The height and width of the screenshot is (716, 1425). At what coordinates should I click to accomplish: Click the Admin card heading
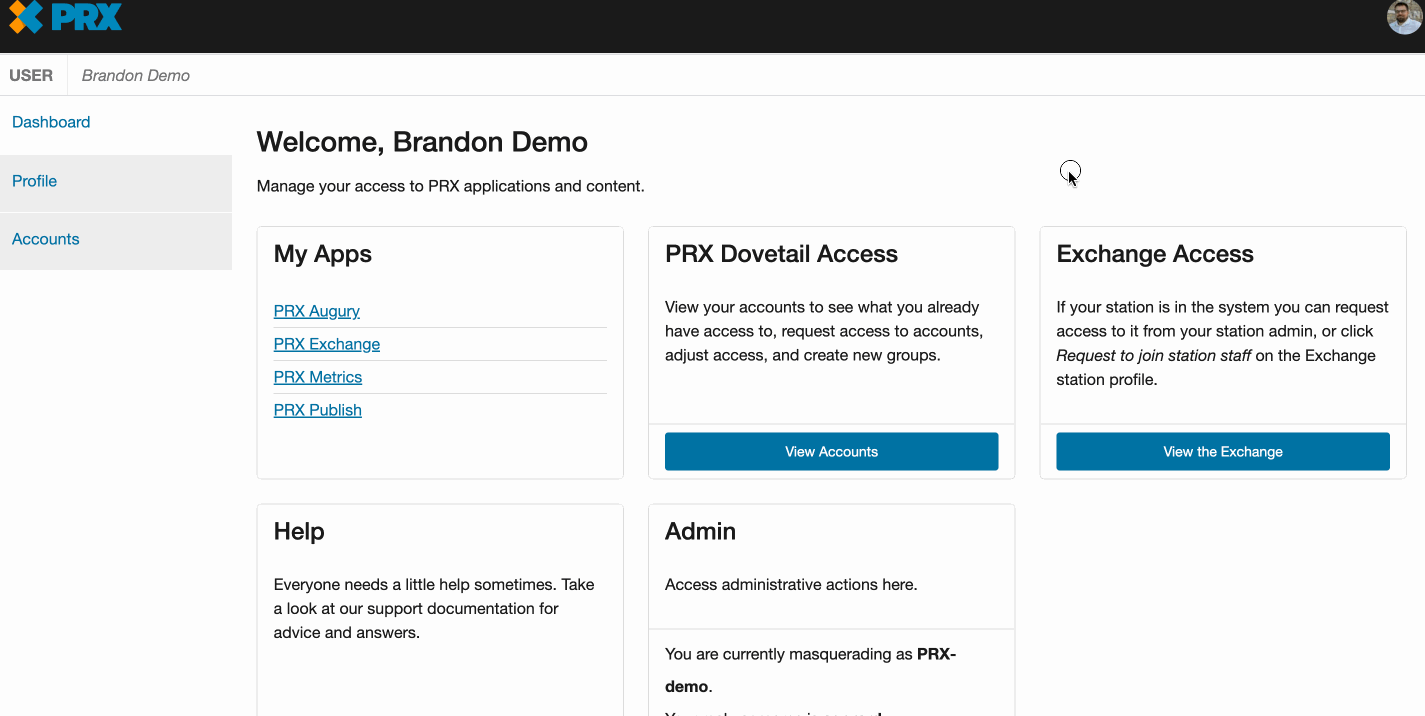(700, 531)
